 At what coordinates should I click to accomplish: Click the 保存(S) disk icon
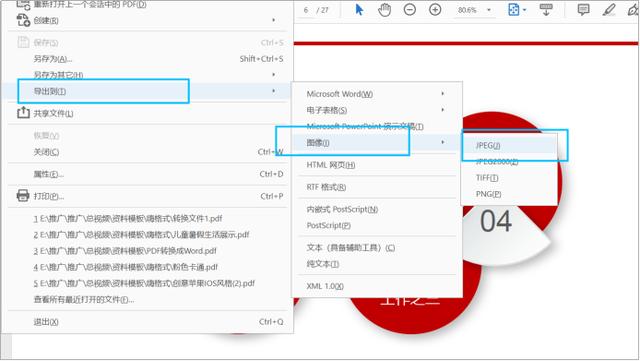pos(23,42)
